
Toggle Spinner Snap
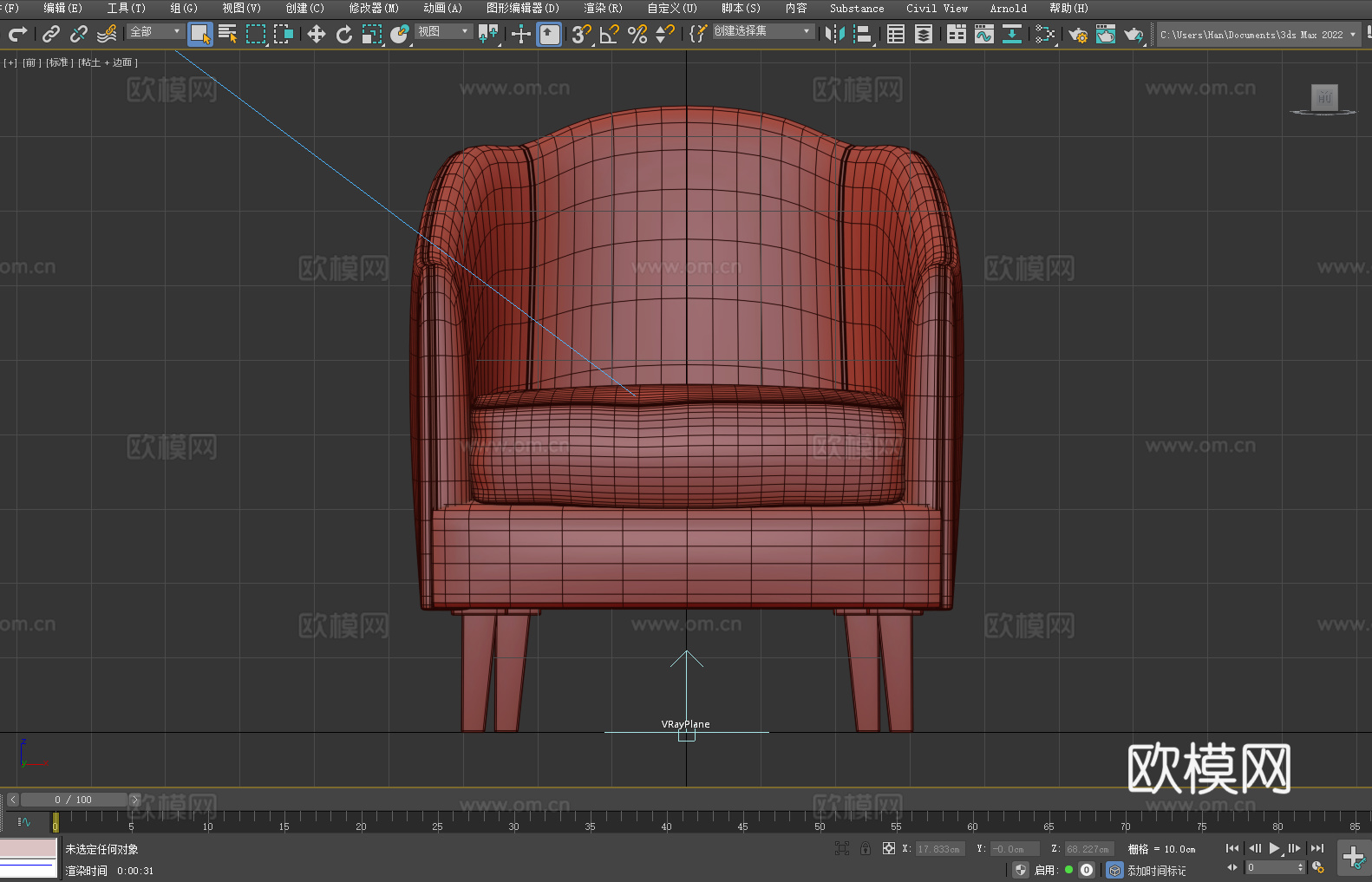tap(665, 34)
